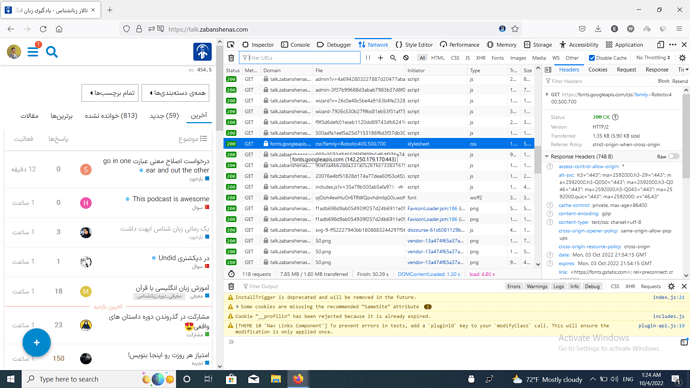Create new topic with plus button

(37, 342)
